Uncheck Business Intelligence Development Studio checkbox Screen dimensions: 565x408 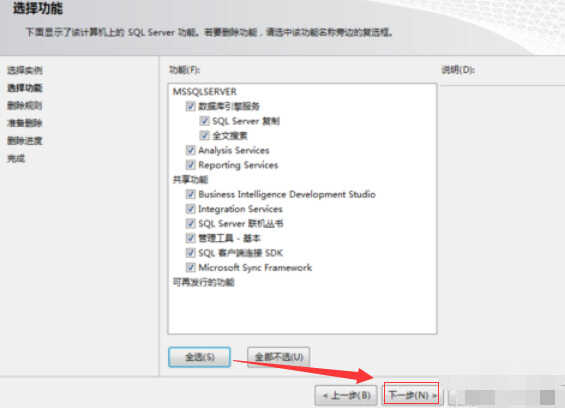pos(190,194)
